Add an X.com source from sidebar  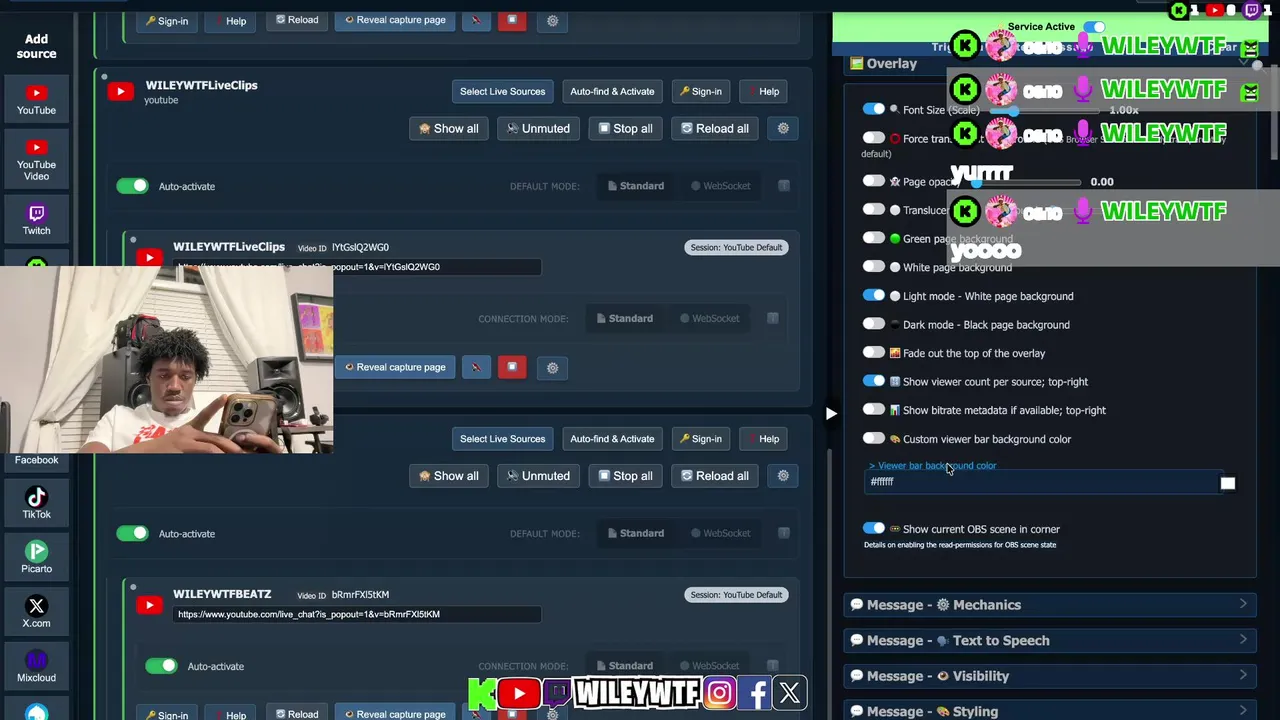tap(36, 612)
